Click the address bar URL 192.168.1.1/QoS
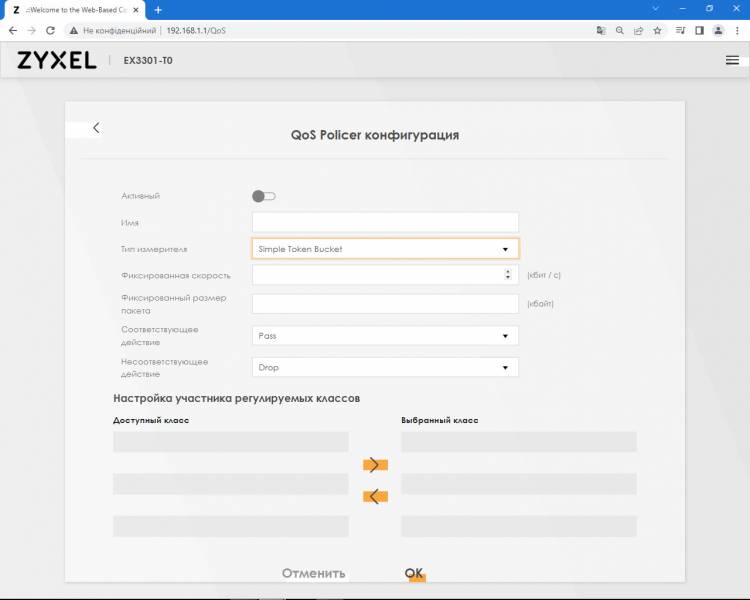The width and height of the screenshot is (750, 600). (x=196, y=31)
